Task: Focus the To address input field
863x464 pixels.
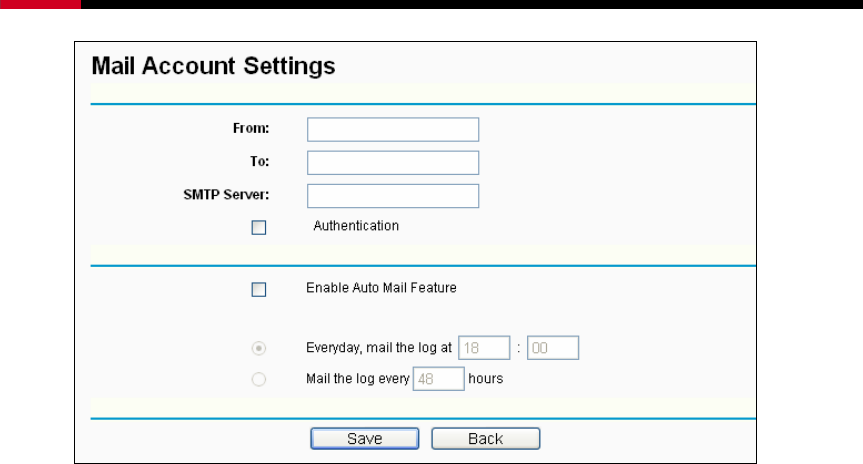Action: (x=393, y=162)
